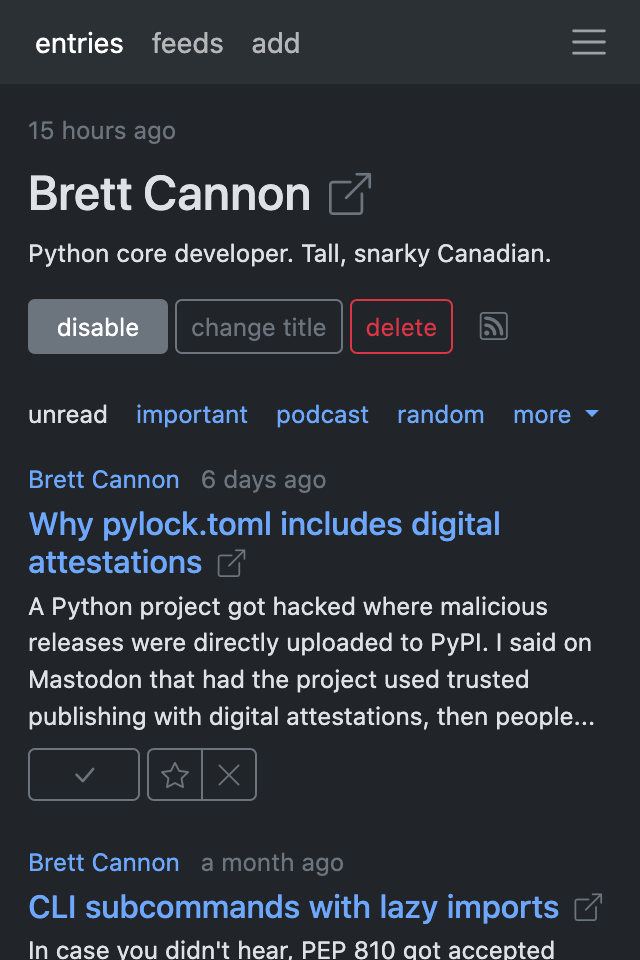Open Brett Cannon's site via external link icon
This screenshot has height=960, width=640.
347,196
